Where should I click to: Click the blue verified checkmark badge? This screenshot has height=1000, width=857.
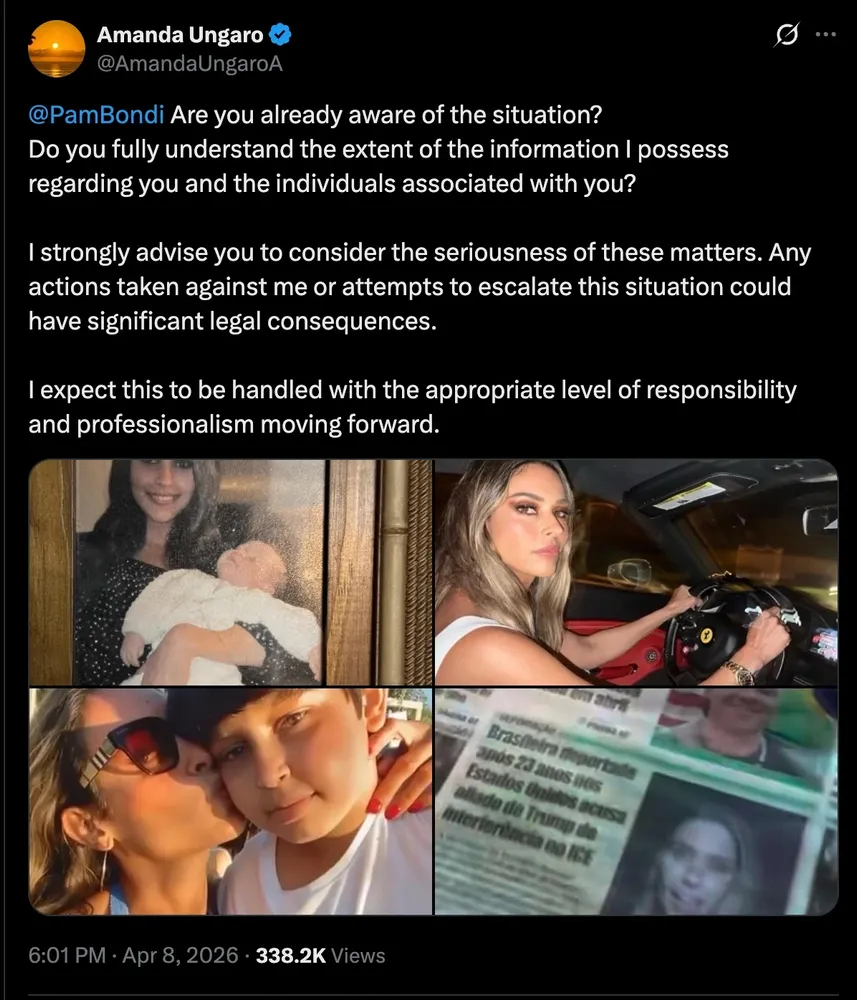point(280,34)
